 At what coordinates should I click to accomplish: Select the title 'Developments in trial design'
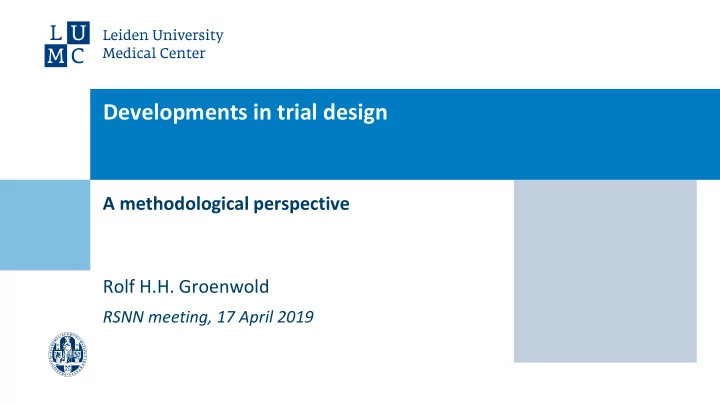[245, 112]
